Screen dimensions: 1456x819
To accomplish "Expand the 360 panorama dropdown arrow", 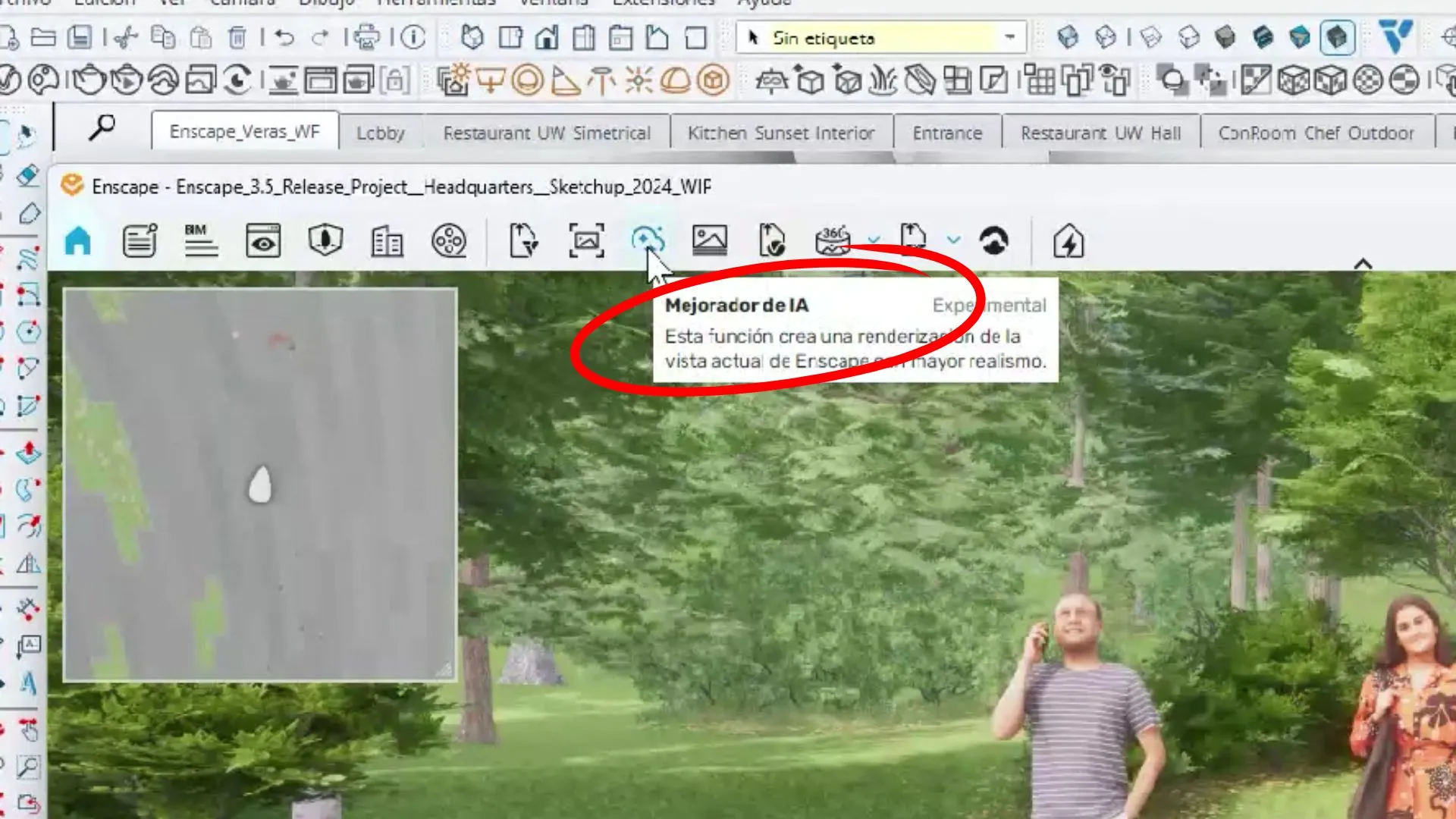I will tap(874, 240).
